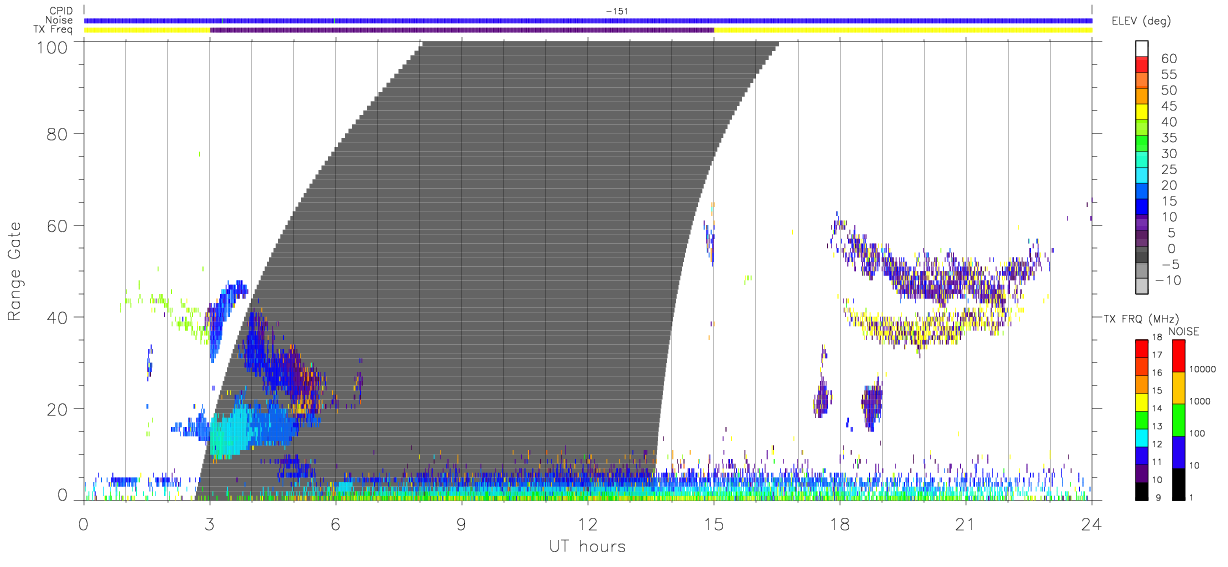Click the 12 tick on UT hours axis
Viewport: 1228px width, 567px height.
tap(588, 524)
